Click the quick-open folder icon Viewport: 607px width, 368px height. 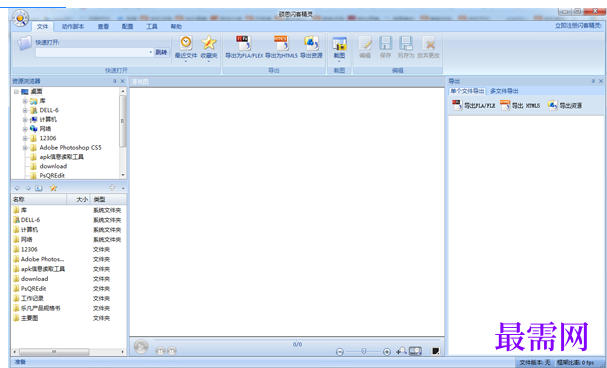click(25, 43)
